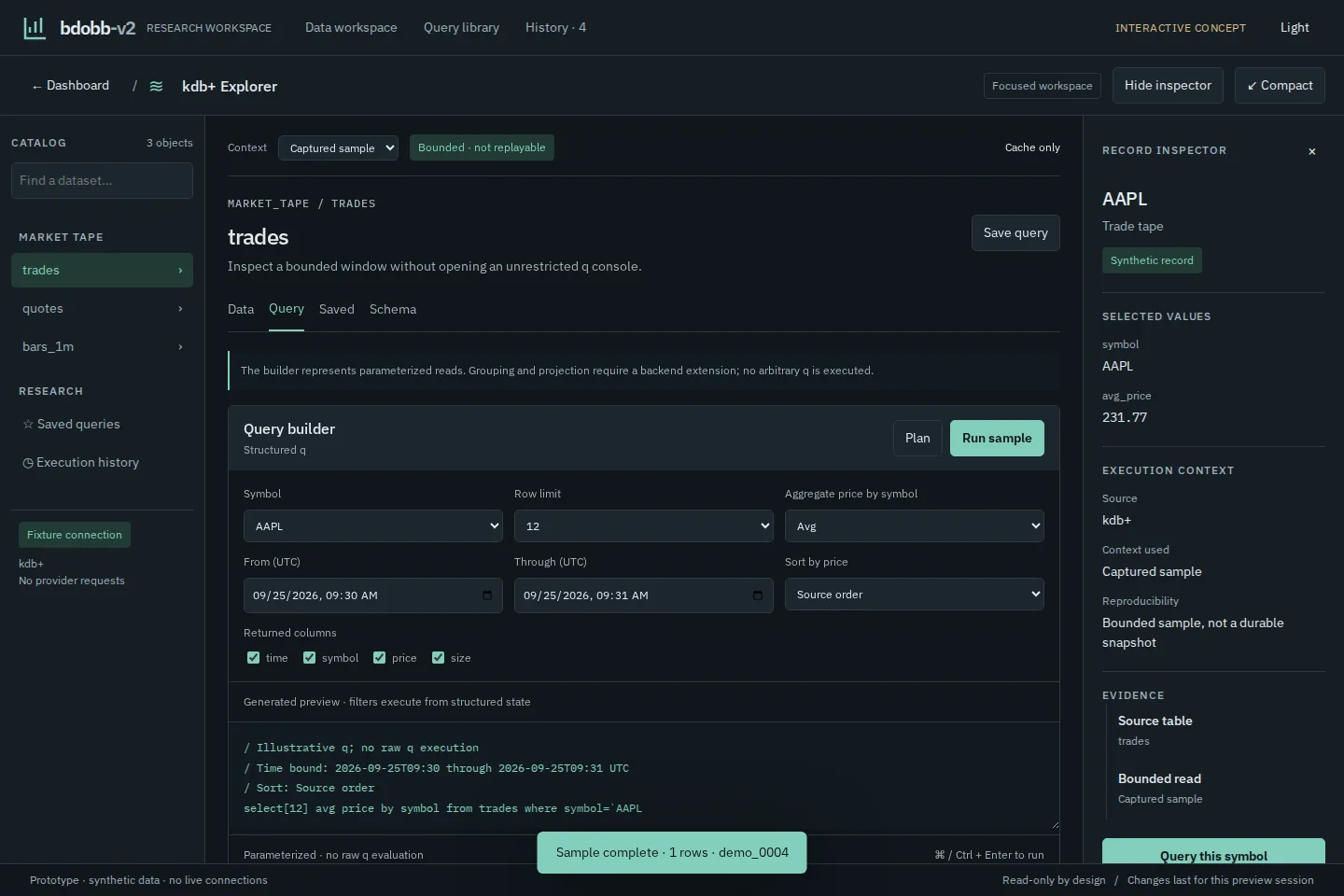Click the Sample complete toast notification
1344x896 pixels.
point(672,853)
